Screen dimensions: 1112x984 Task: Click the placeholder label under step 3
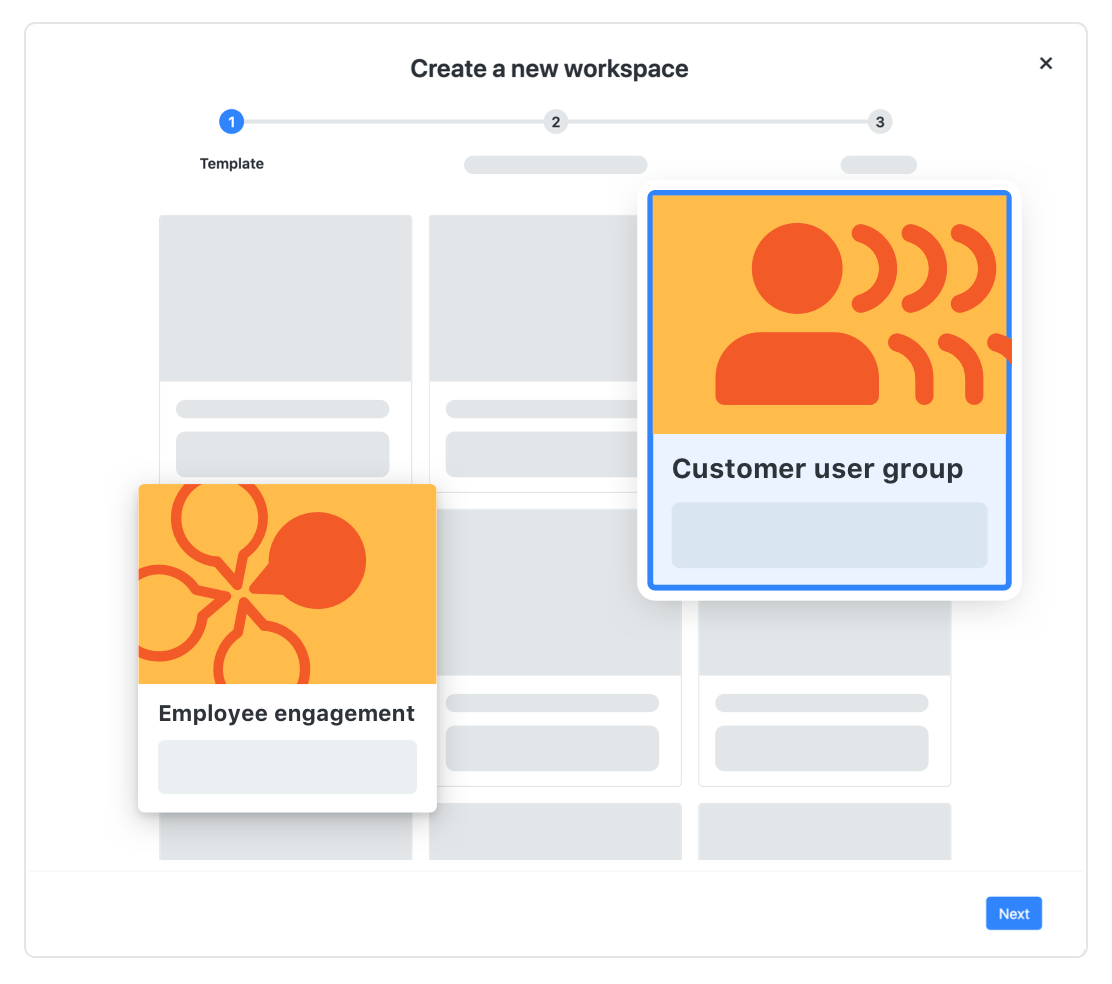[878, 165]
